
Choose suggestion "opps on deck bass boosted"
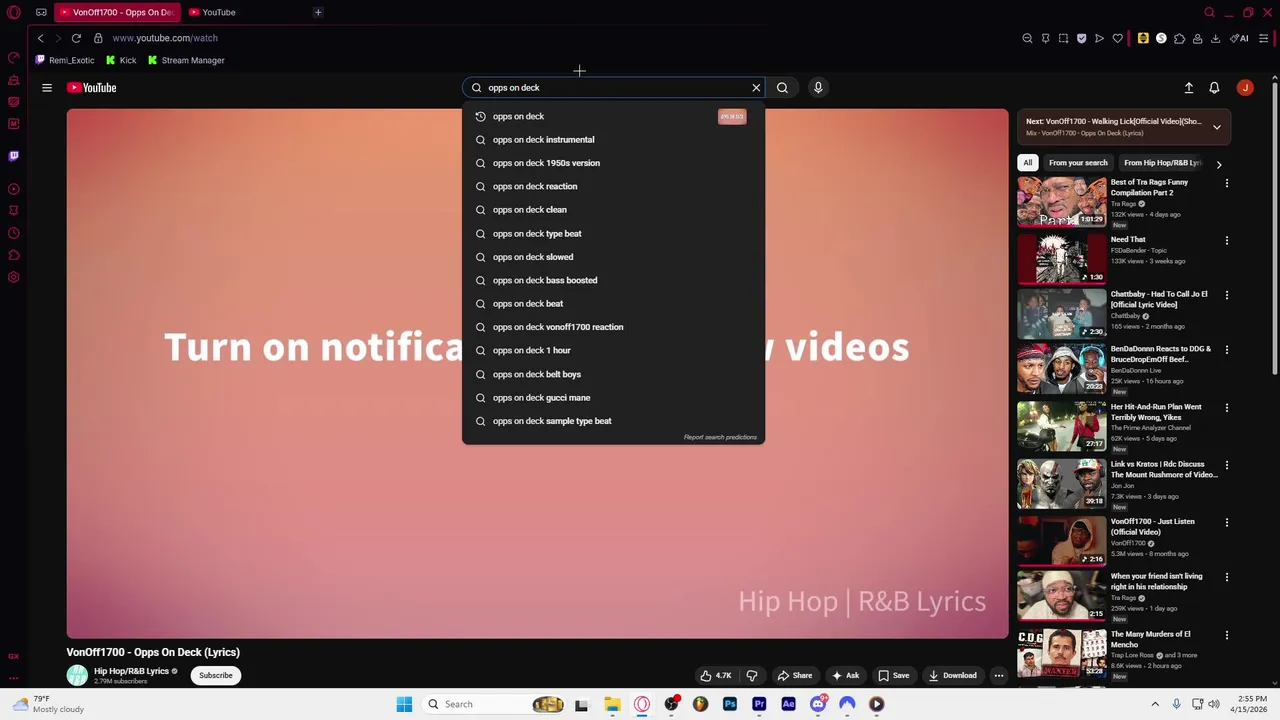(x=613, y=280)
